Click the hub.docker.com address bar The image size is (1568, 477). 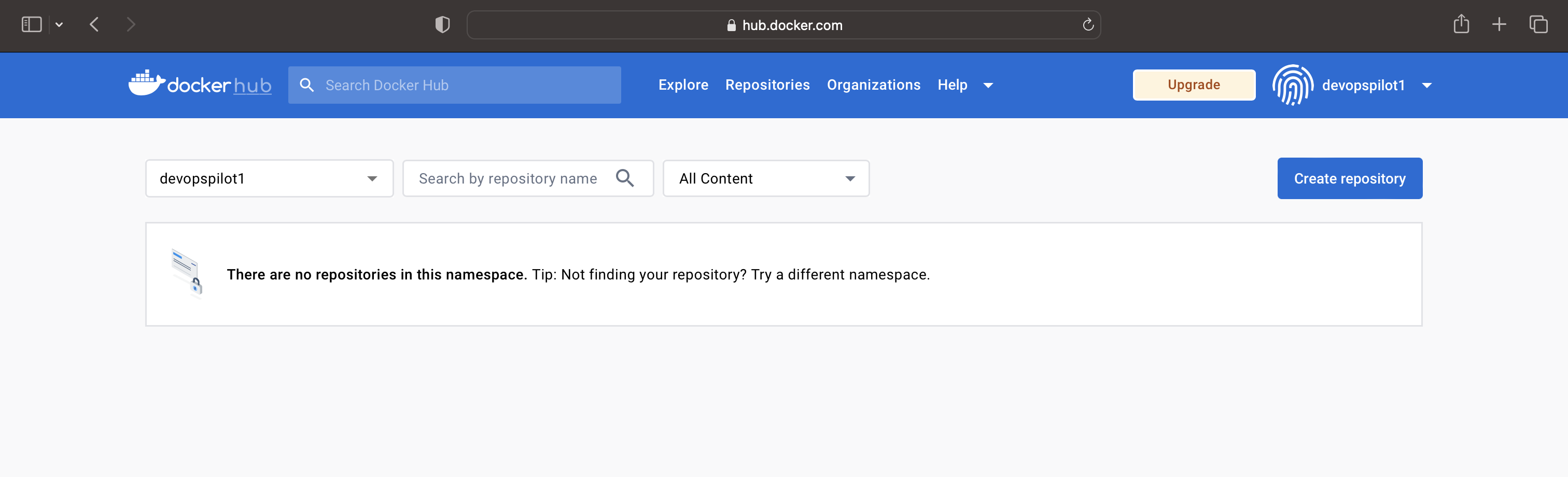pyautogui.click(x=783, y=25)
